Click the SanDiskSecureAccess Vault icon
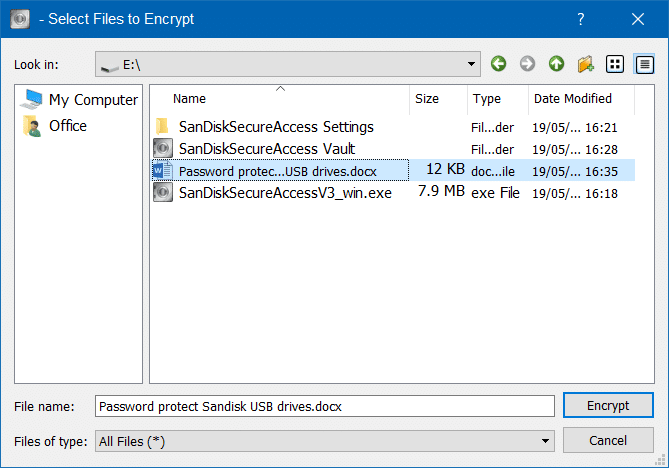The height and width of the screenshot is (468, 669). (x=163, y=148)
